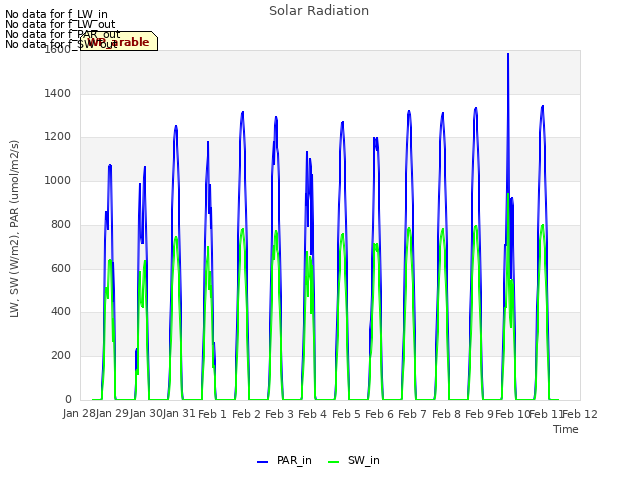Click the Jan 31 x-axis tick label
Image resolution: width=640 pixels, height=480 pixels.
tap(179, 414)
